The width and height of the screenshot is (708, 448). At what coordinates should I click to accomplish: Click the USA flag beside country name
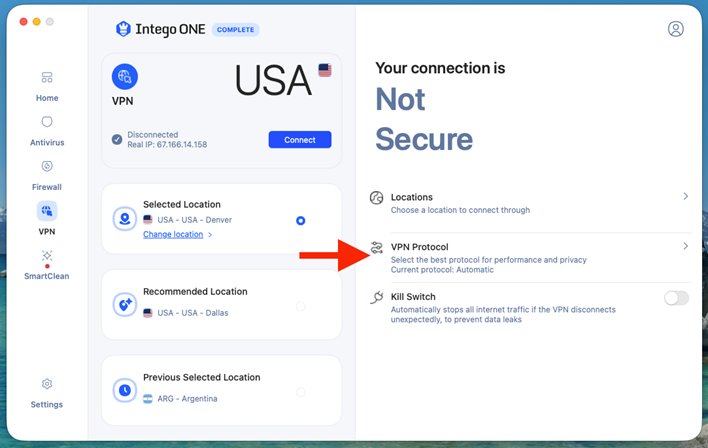325,70
